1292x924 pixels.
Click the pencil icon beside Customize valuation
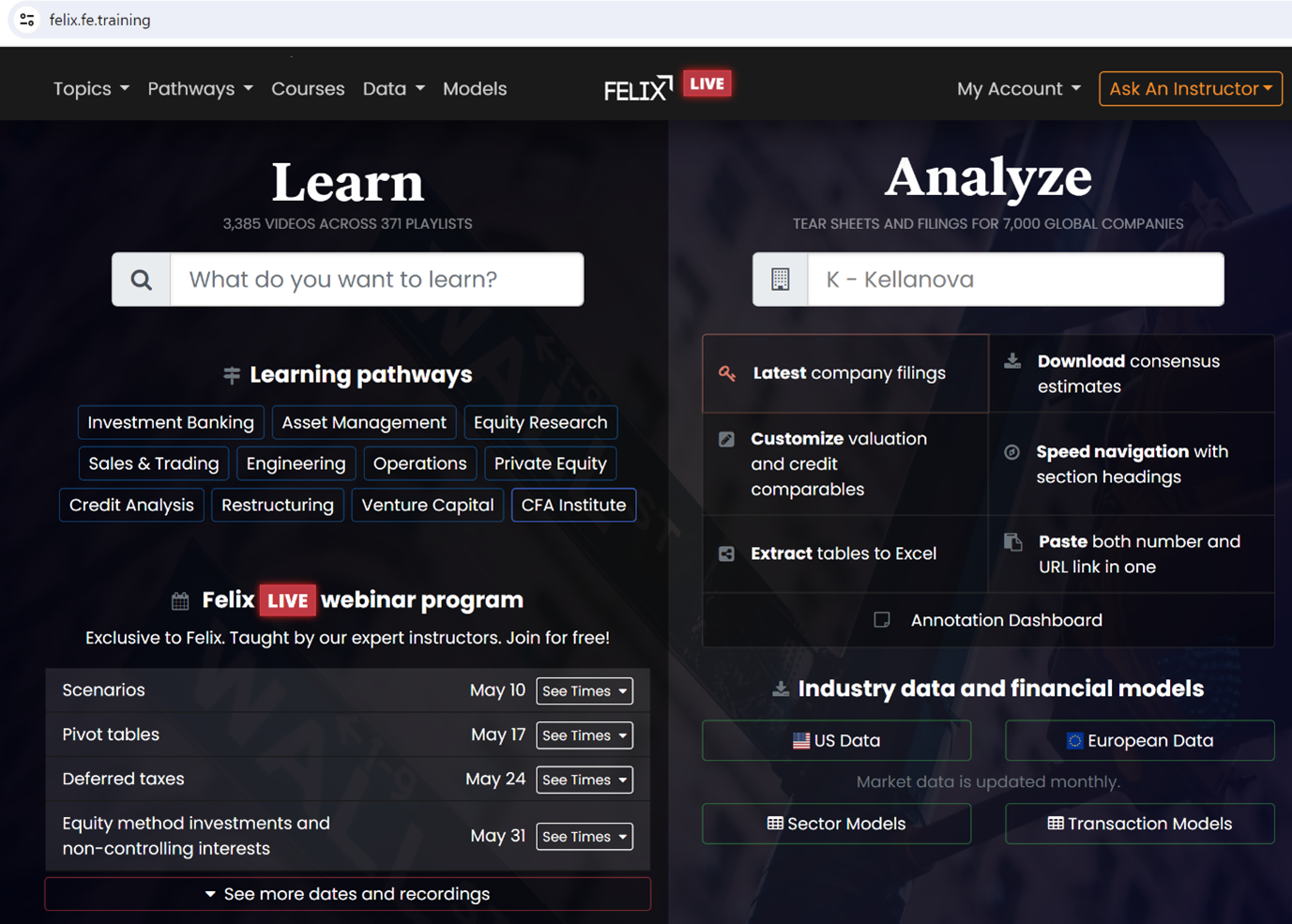point(726,439)
